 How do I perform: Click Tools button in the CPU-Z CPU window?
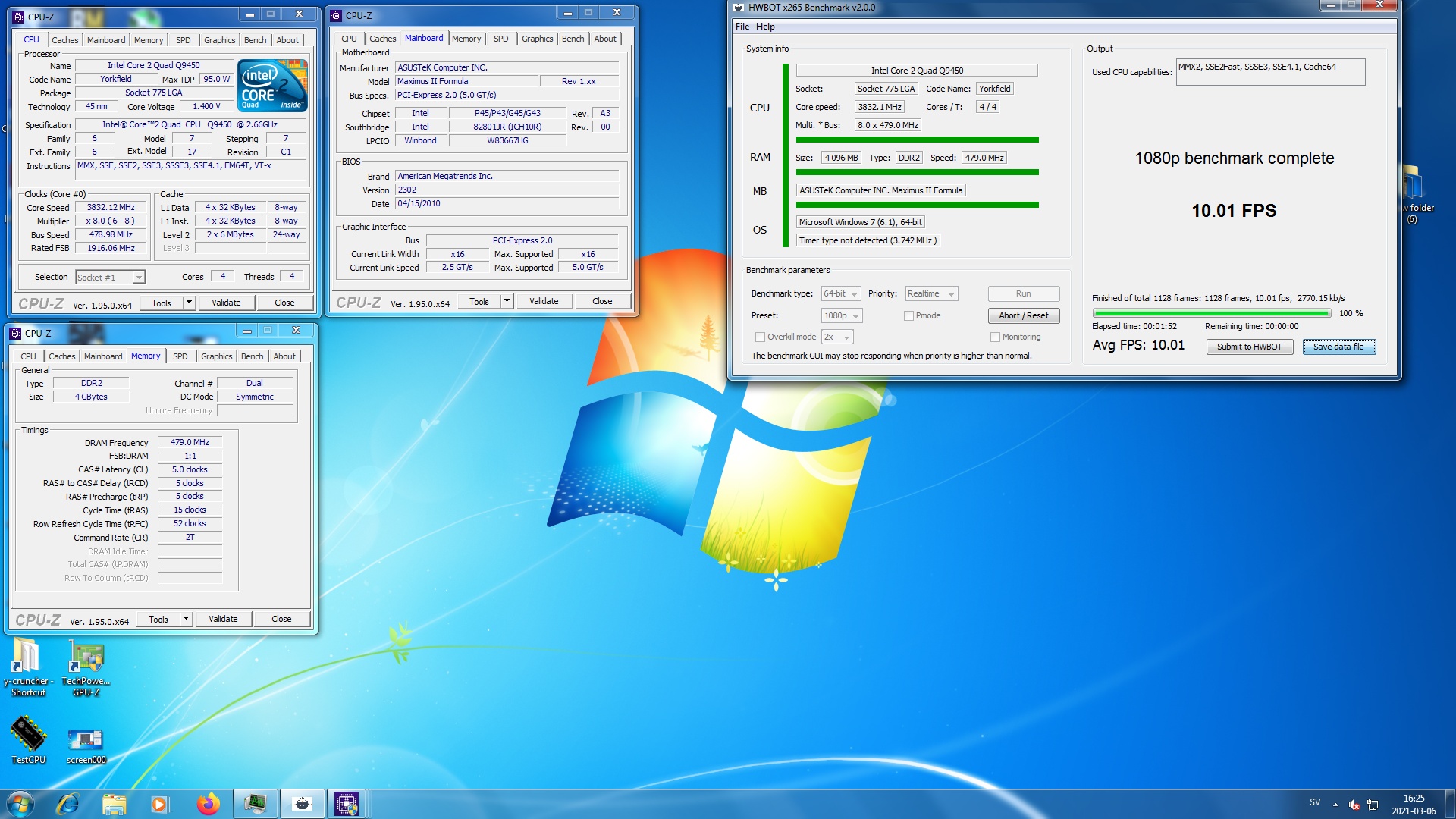pyautogui.click(x=162, y=303)
